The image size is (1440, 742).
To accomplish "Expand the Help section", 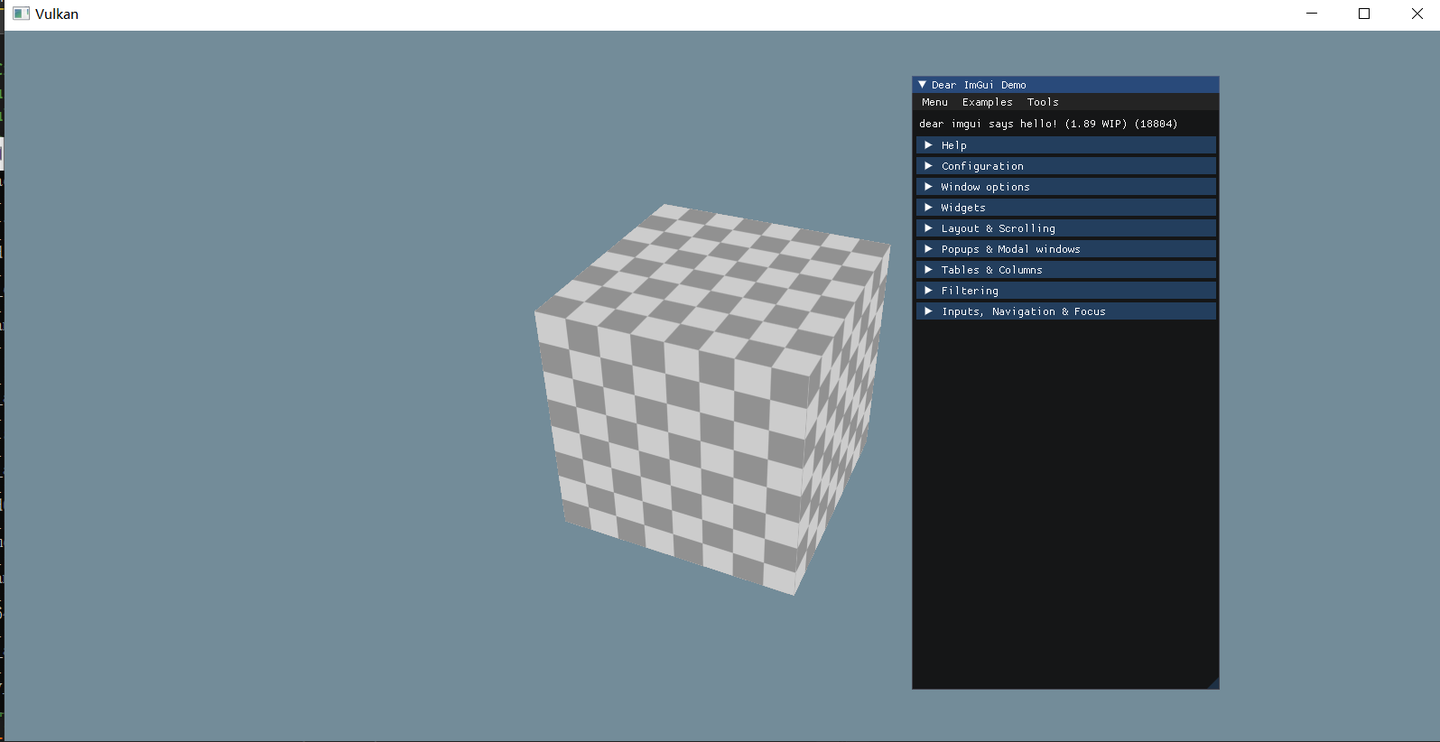I will coord(1066,145).
